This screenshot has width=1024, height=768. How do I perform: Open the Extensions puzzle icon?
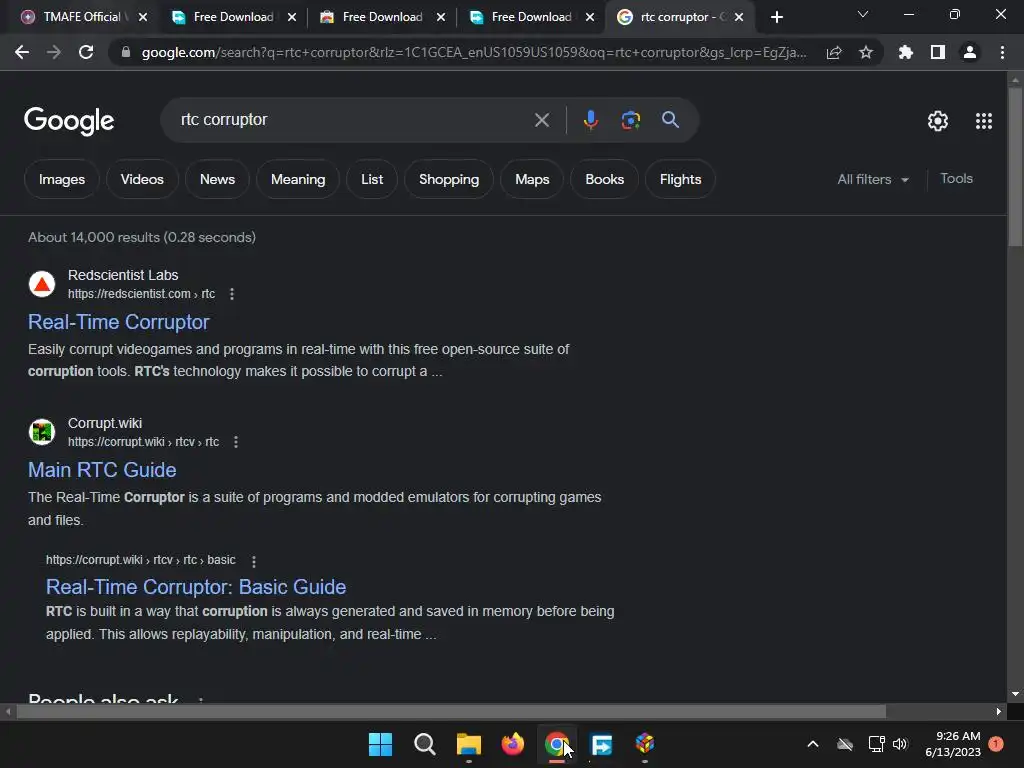(905, 52)
